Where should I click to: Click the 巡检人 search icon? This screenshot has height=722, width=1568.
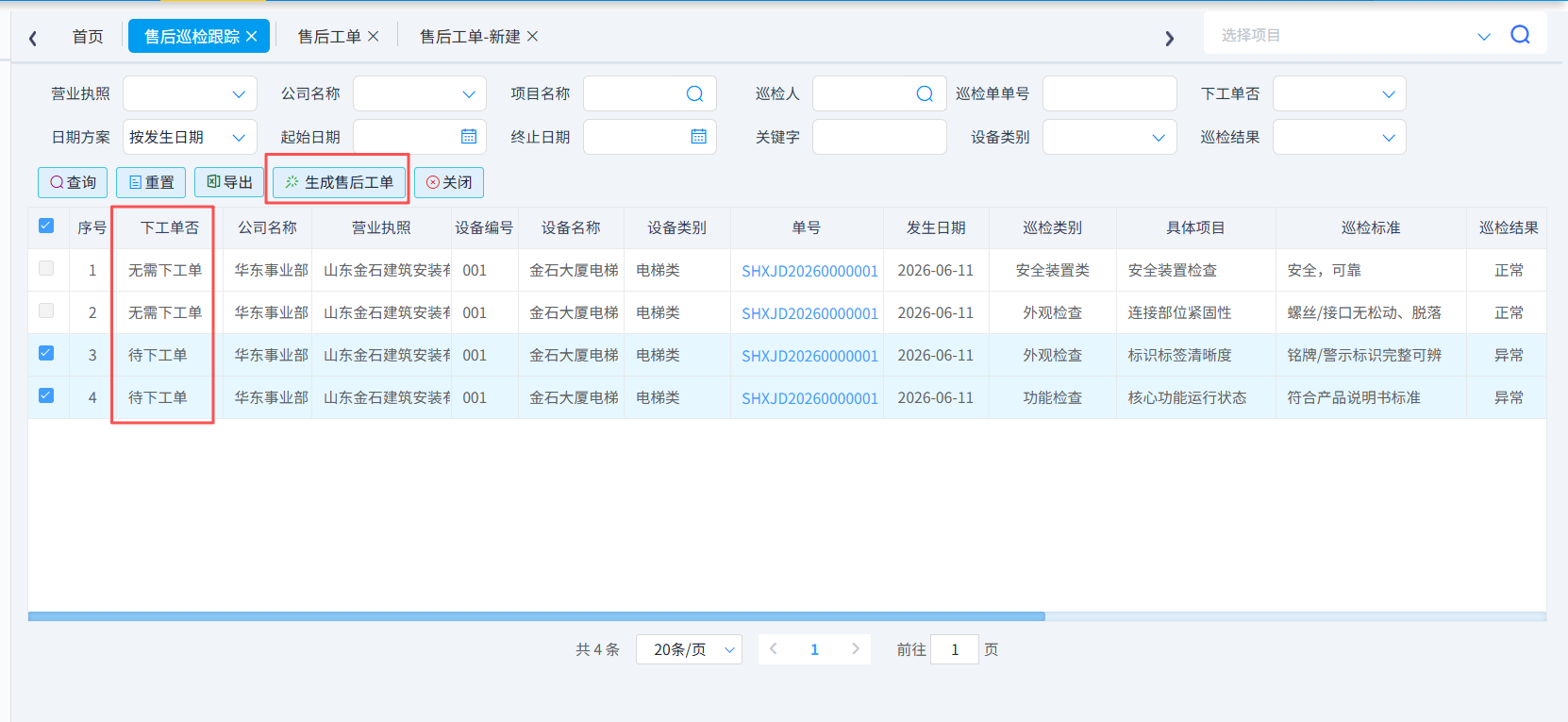925,93
